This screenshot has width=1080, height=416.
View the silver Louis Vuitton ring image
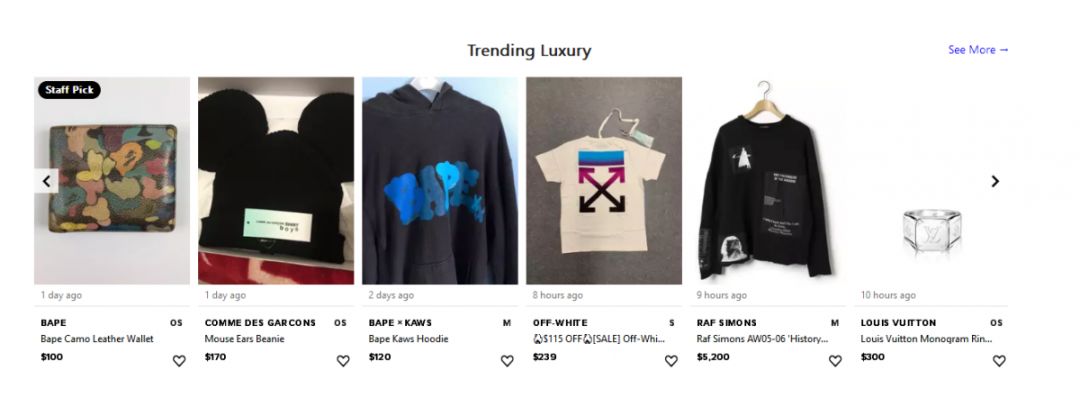coord(932,180)
